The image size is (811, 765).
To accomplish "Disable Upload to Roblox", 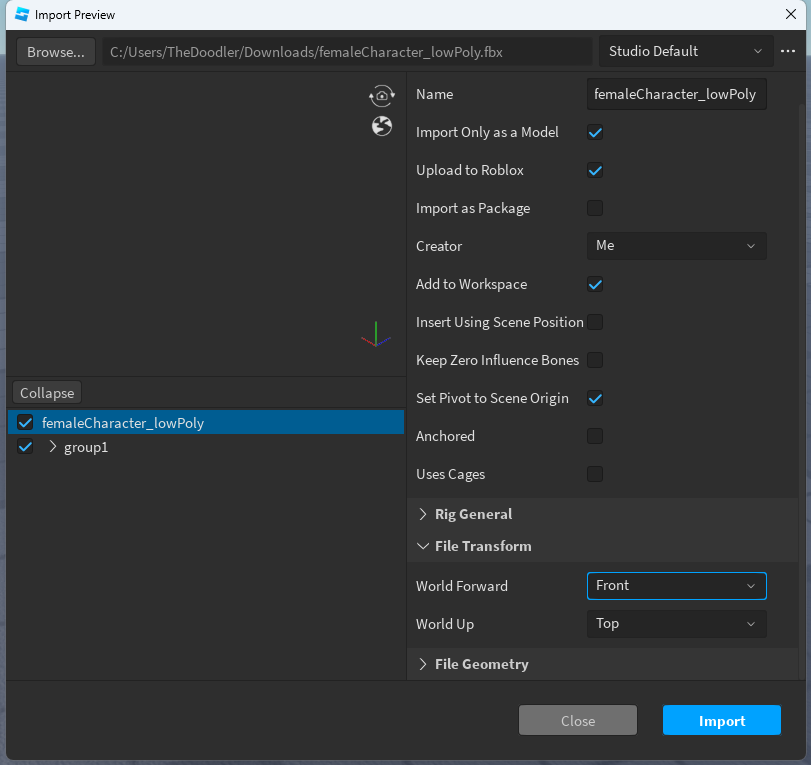I will pos(595,170).
